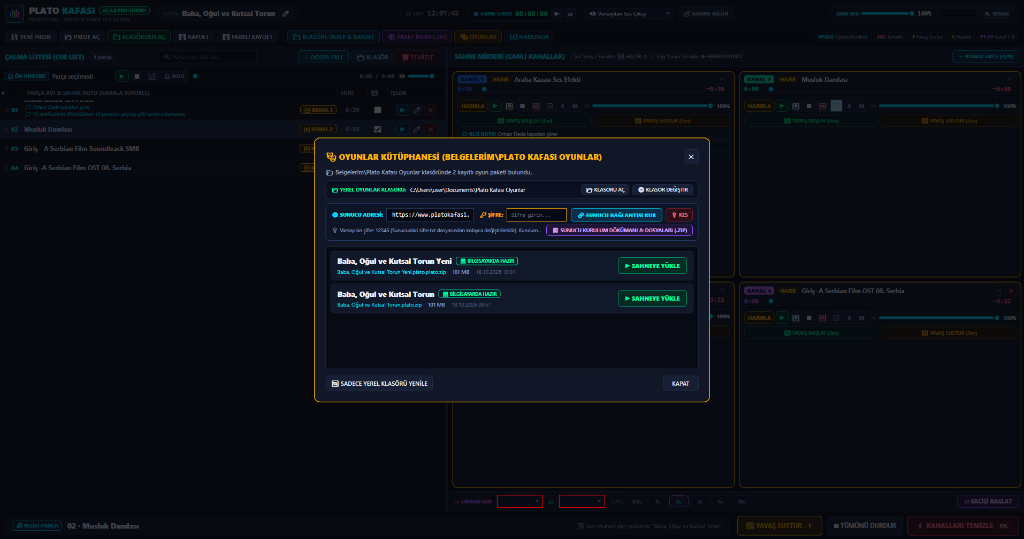1024x539 pixels.
Task: Stop the preview playback
Action: pyautogui.click(x=136, y=76)
